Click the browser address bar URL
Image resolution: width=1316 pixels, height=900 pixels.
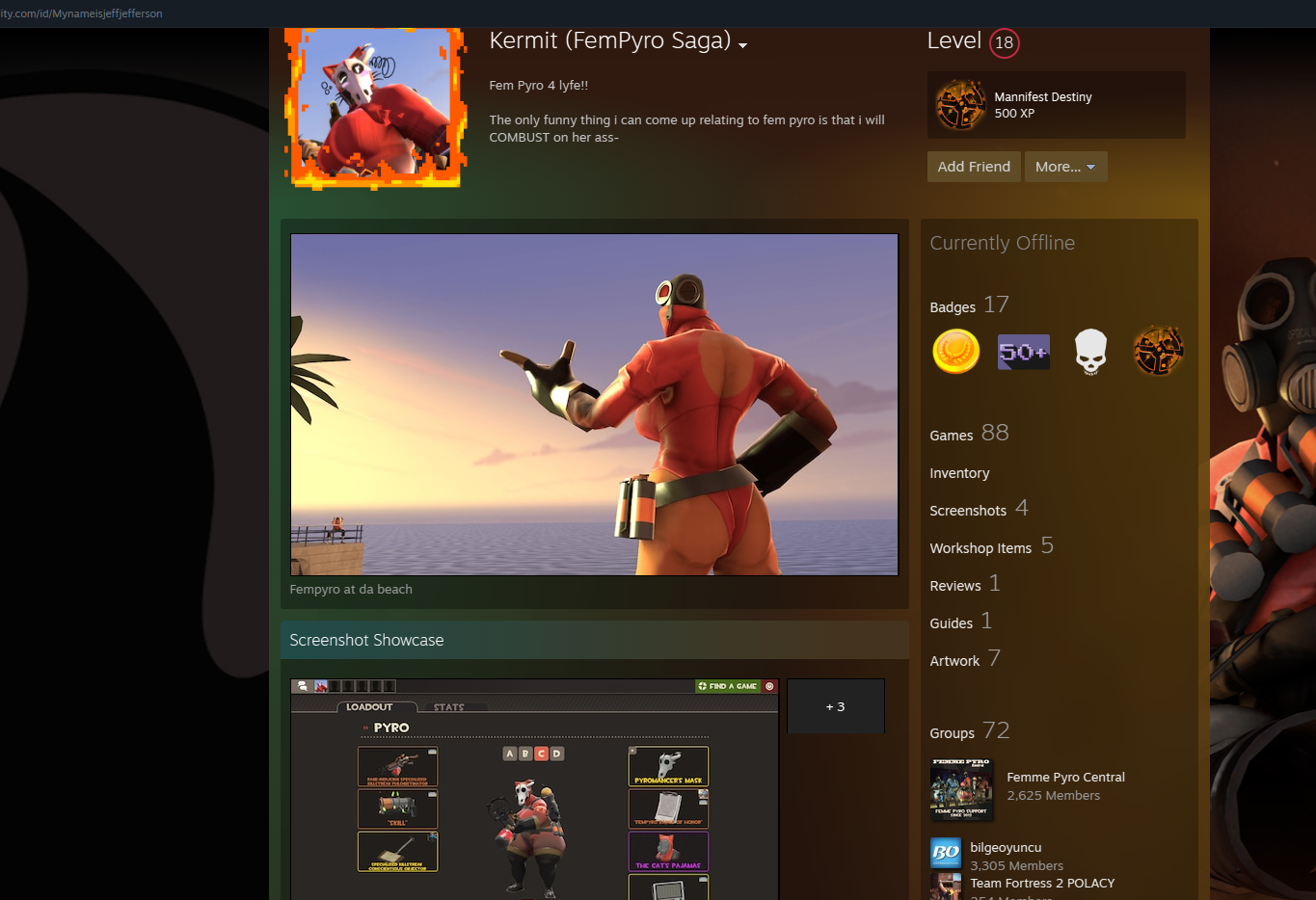[81, 13]
